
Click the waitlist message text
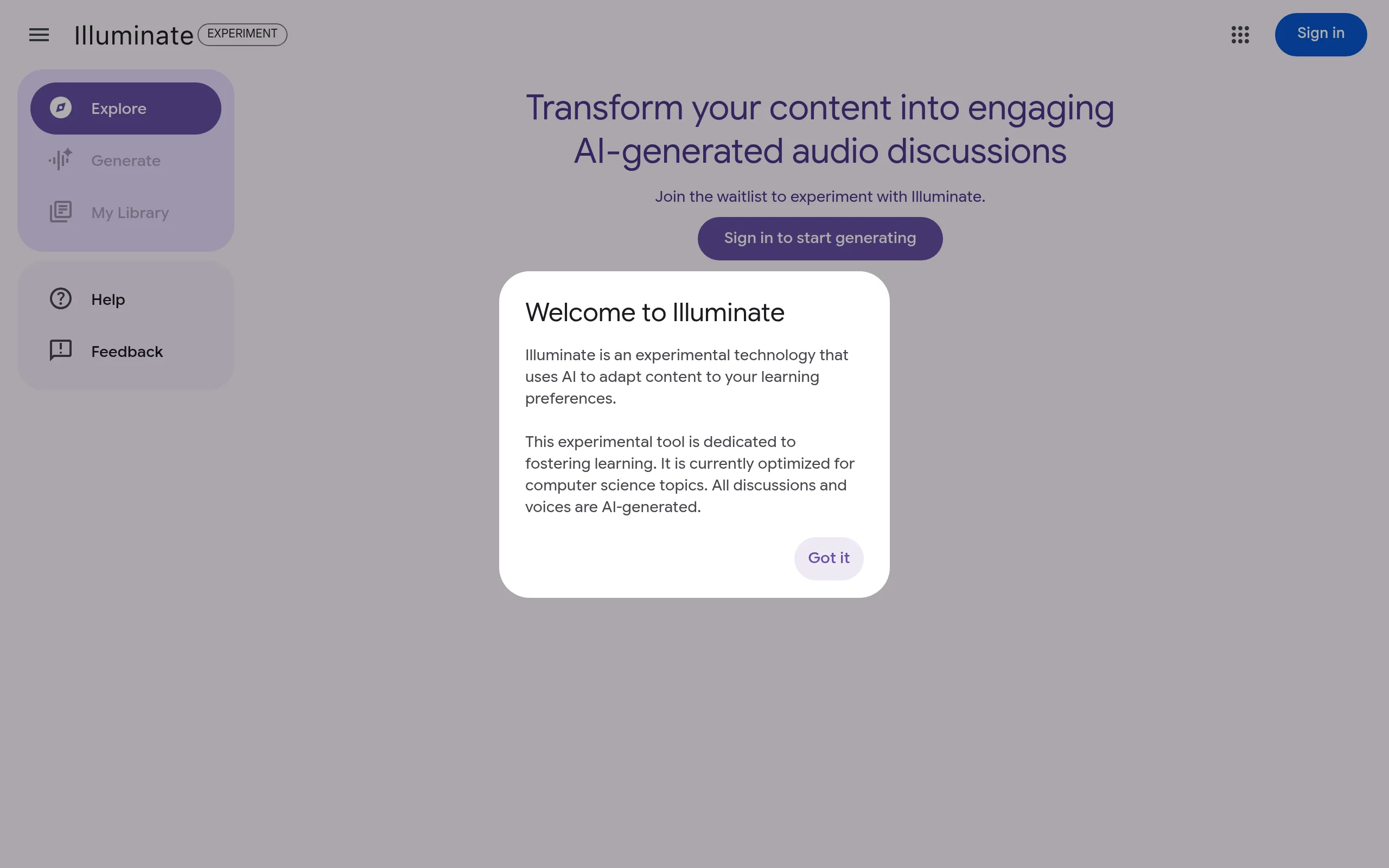tap(820, 196)
